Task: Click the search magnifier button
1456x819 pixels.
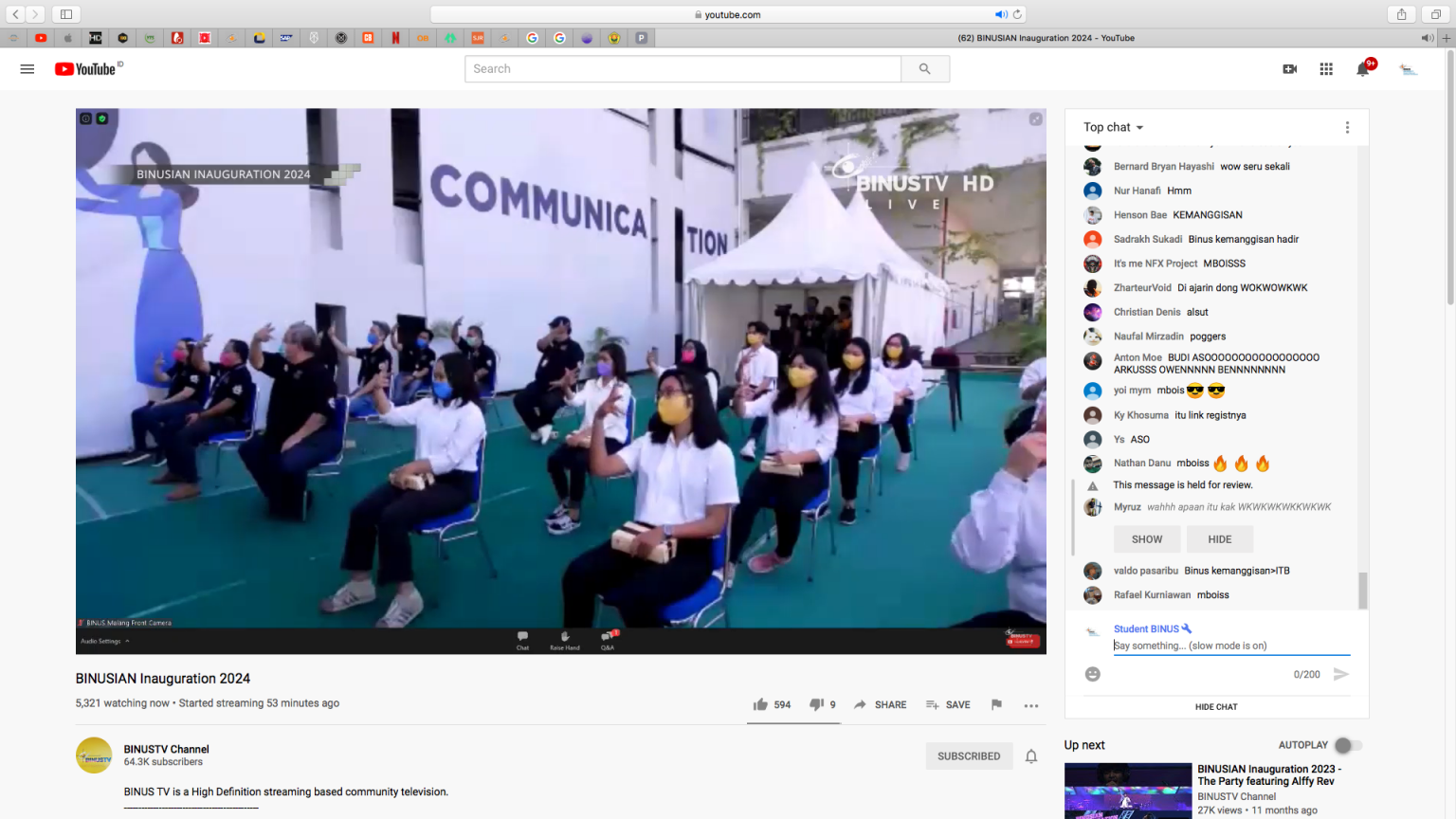Action: [x=924, y=69]
